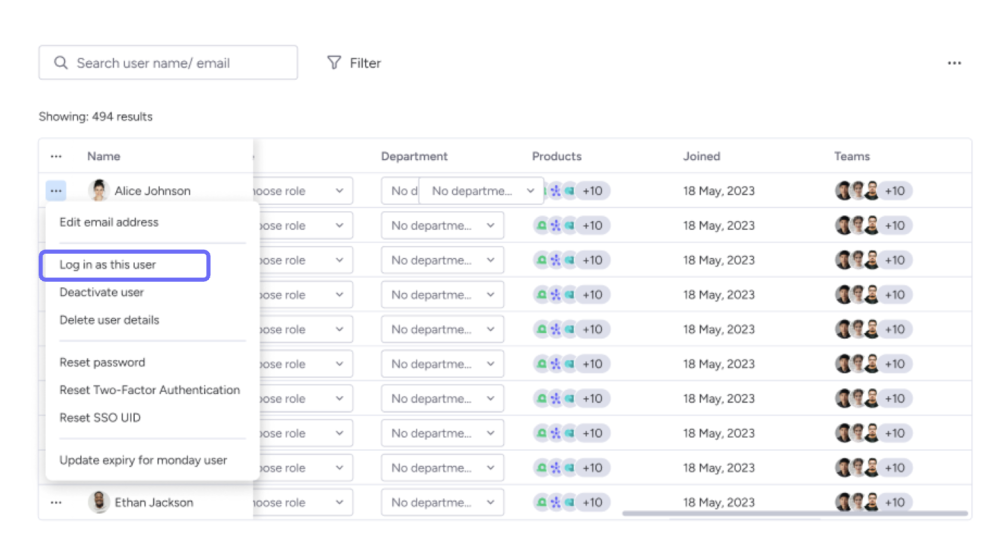The height and width of the screenshot is (548, 1000).
Task: Choose Deactivate user from menu
Action: click(x=101, y=293)
